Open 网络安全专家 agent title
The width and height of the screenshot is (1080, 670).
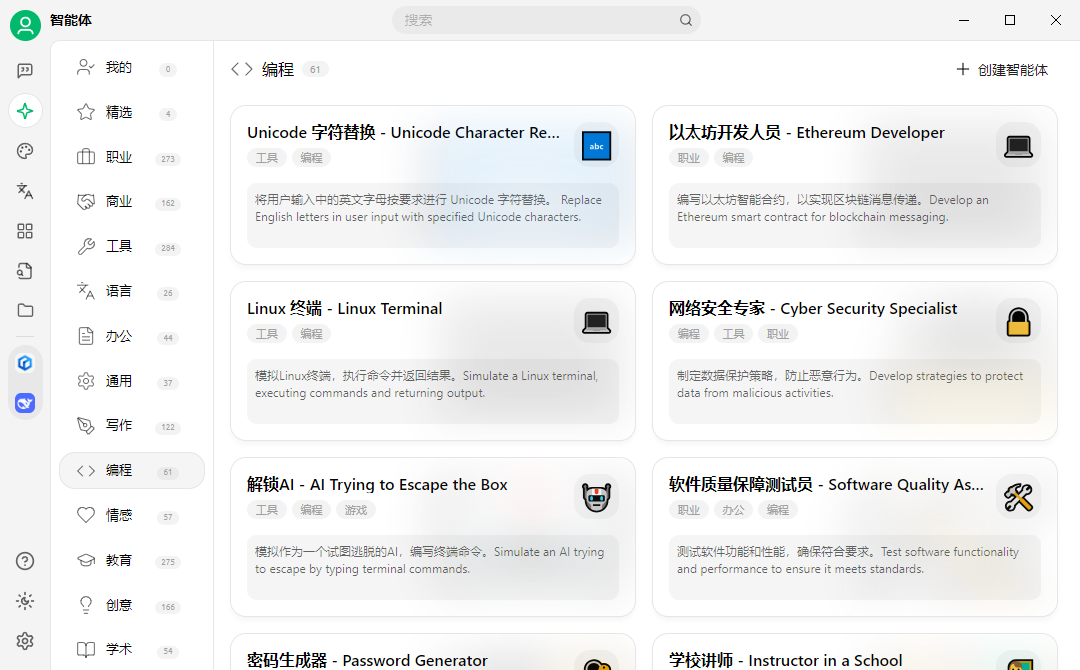tap(813, 308)
